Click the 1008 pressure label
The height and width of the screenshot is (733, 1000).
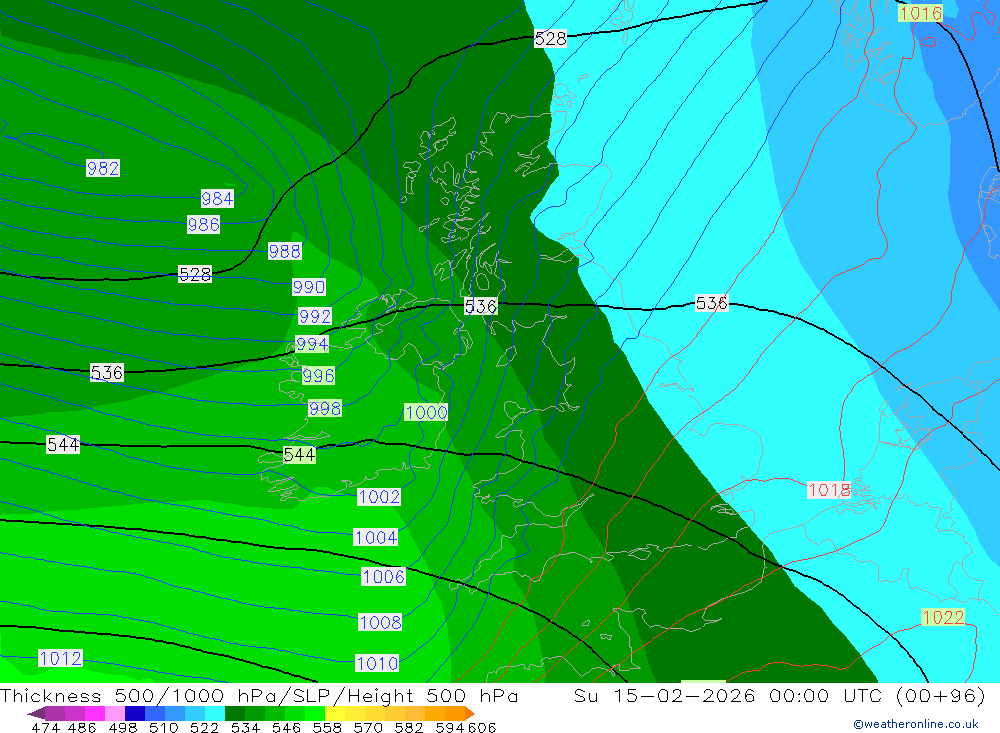tap(380, 623)
